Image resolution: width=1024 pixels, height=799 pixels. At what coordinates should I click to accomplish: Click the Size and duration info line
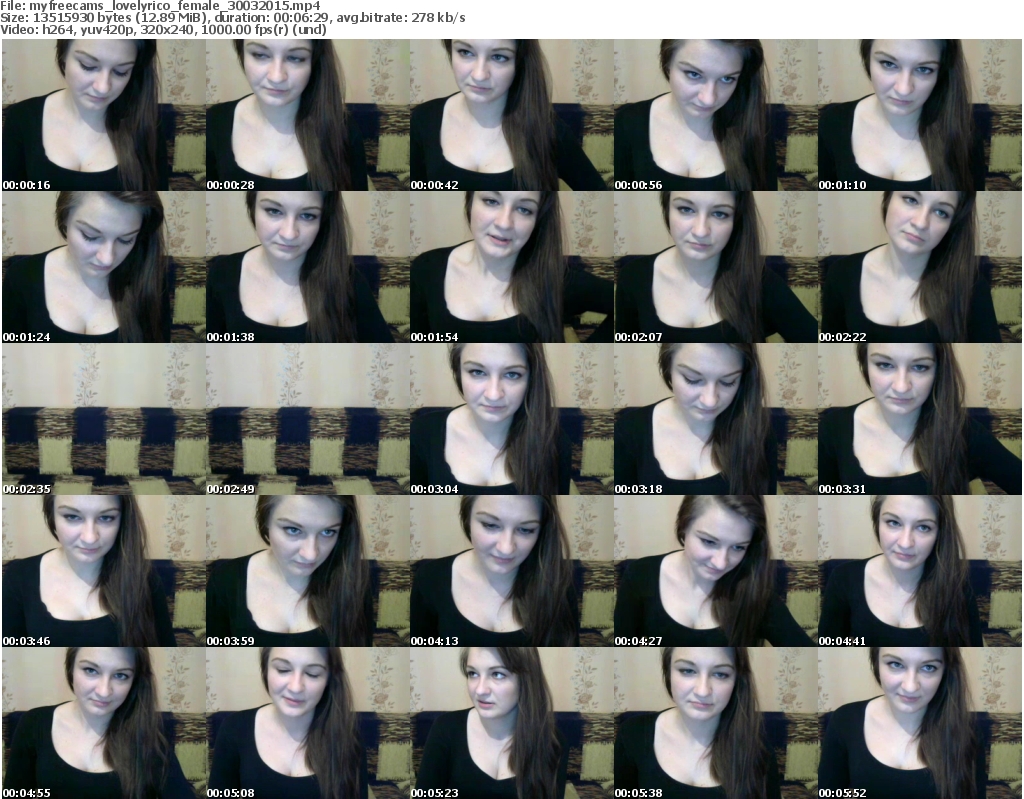tap(232, 18)
